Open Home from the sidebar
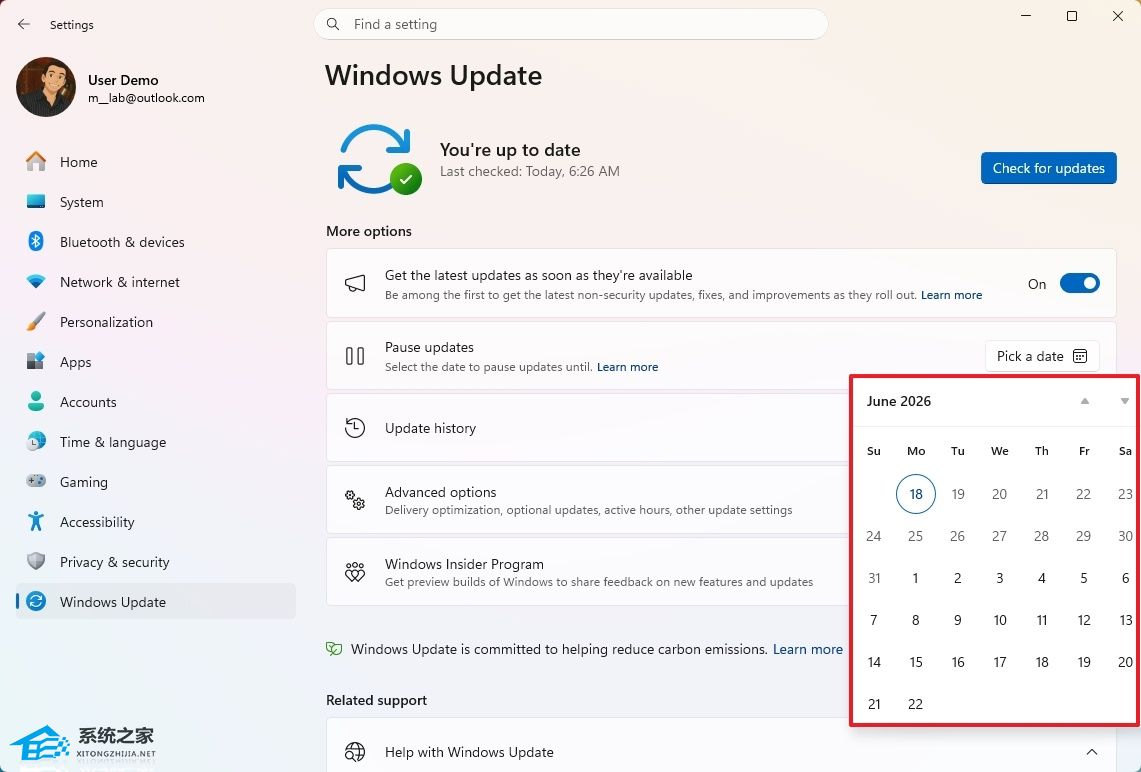 [156, 162]
